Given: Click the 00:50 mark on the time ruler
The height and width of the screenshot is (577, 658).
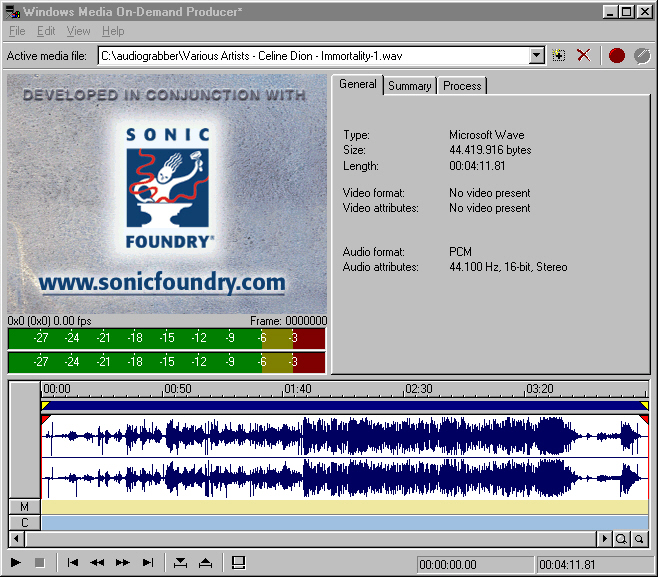Looking at the screenshot, I should point(178,389).
